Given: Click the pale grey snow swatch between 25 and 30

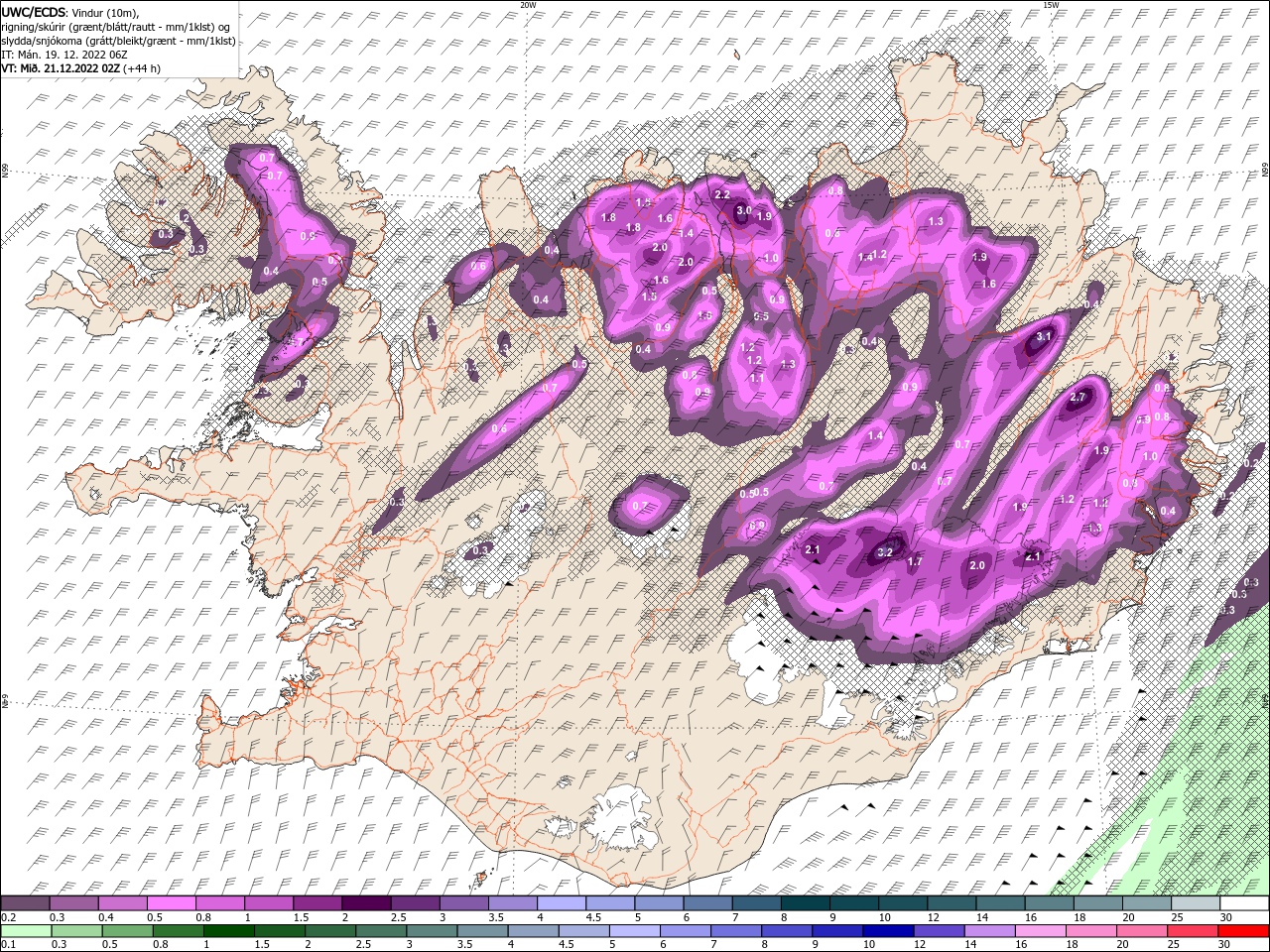Looking at the screenshot, I should pos(1197,903).
